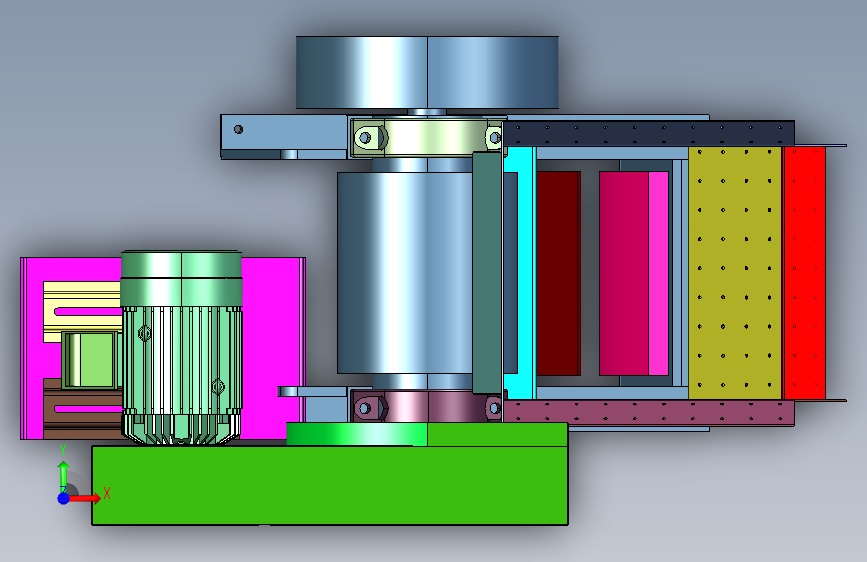867x562 pixels.
Task: Select the hot pink strip beside crimson block
Action: tap(659, 273)
